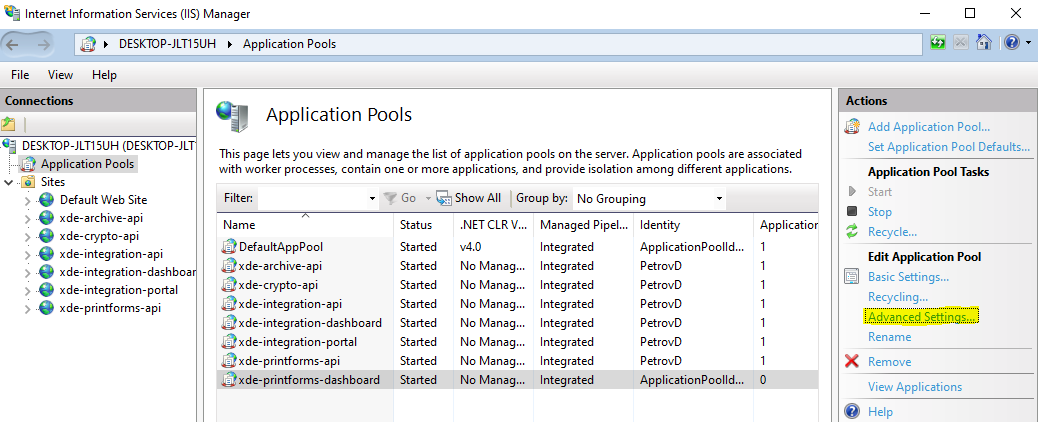Expand xde-archive-api site node

27,218
